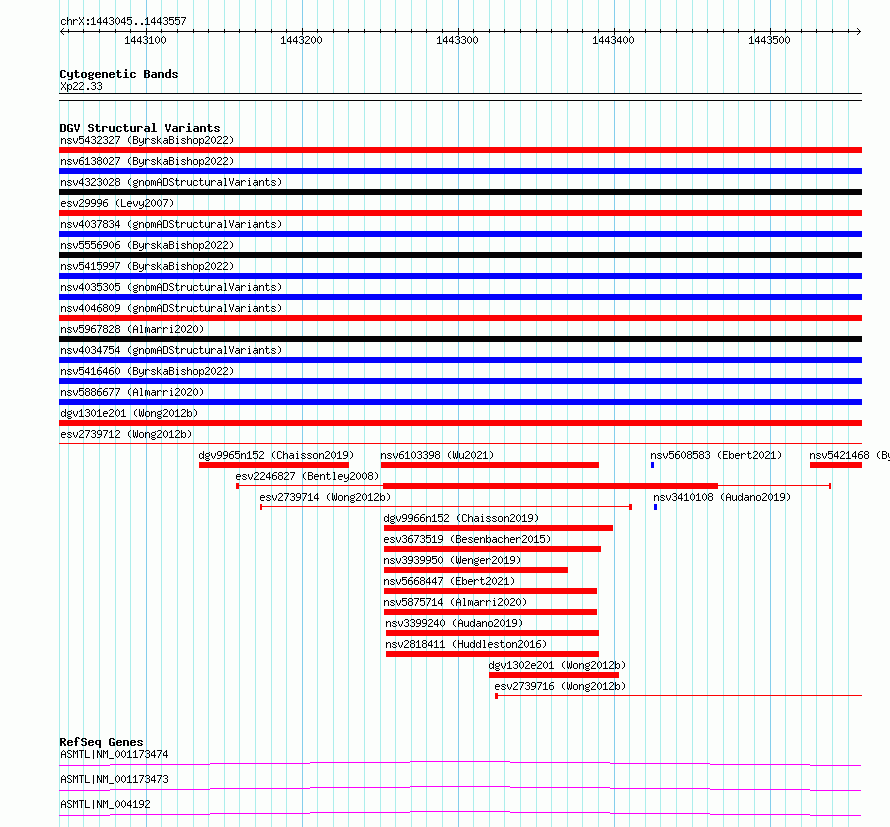Click nsv4046809 (gnomADStructuralVariants) label
The width and height of the screenshot is (890, 827).
coord(171,308)
